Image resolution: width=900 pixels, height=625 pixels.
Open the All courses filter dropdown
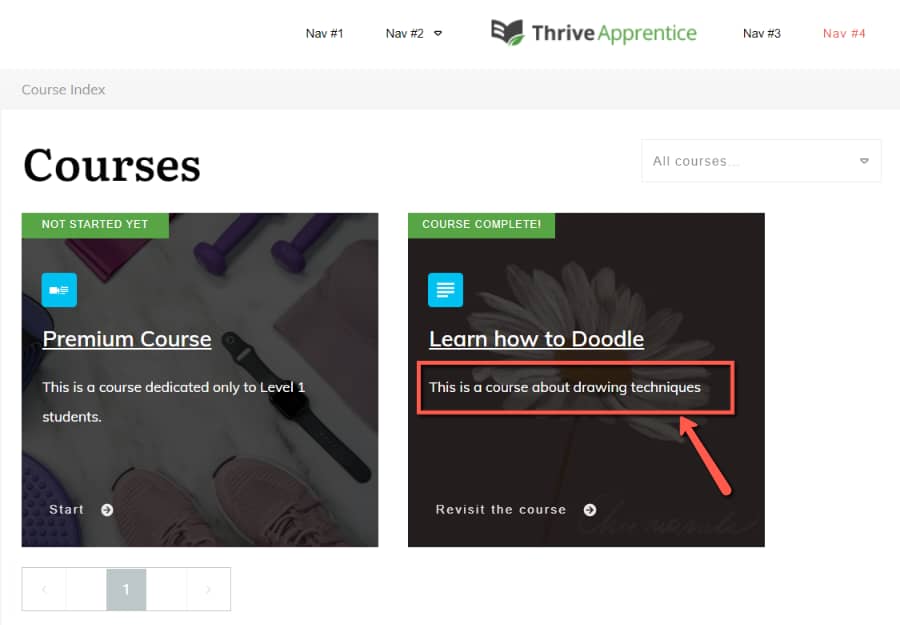pyautogui.click(x=761, y=161)
